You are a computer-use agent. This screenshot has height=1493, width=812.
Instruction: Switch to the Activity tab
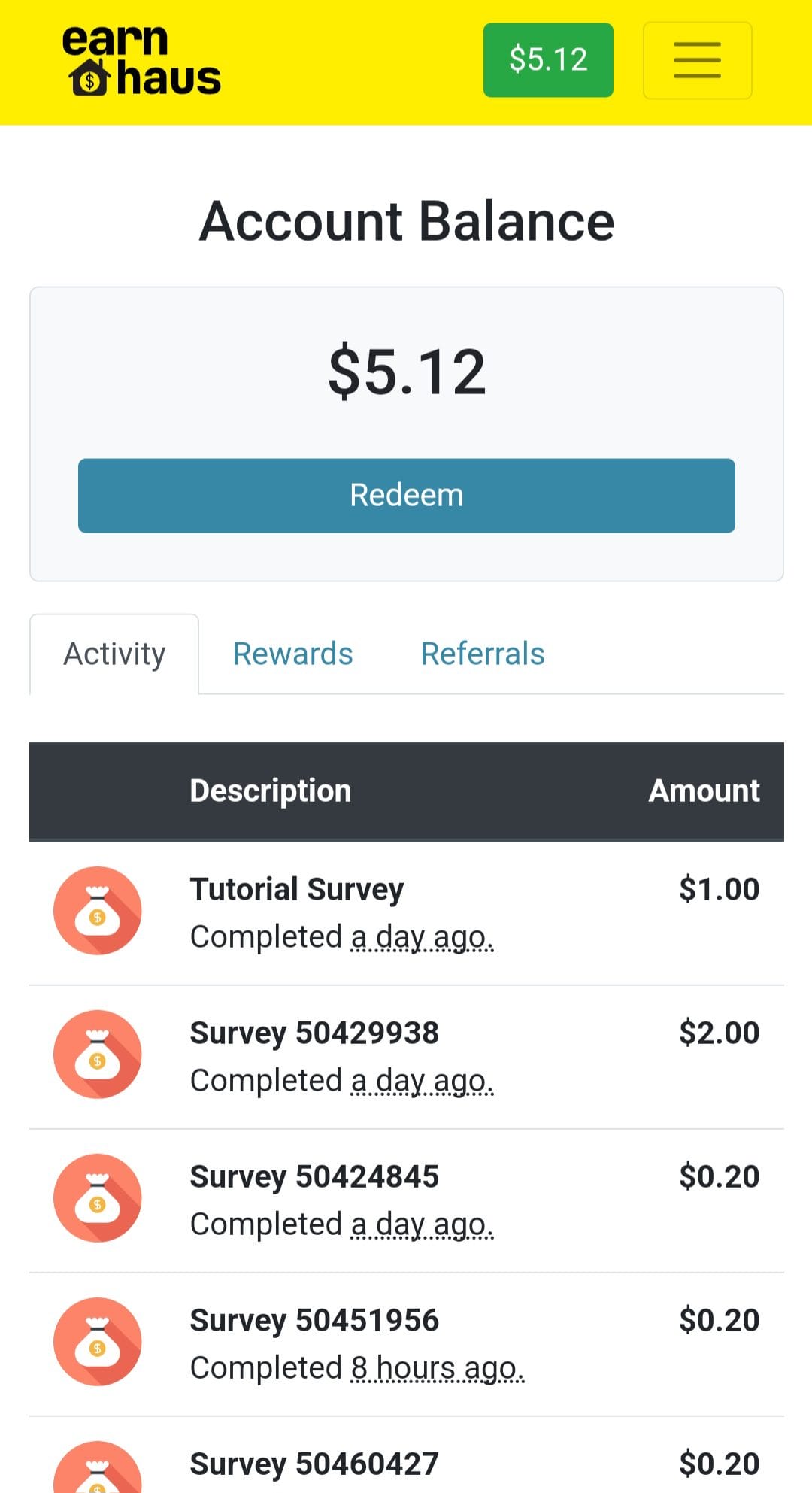coord(114,654)
